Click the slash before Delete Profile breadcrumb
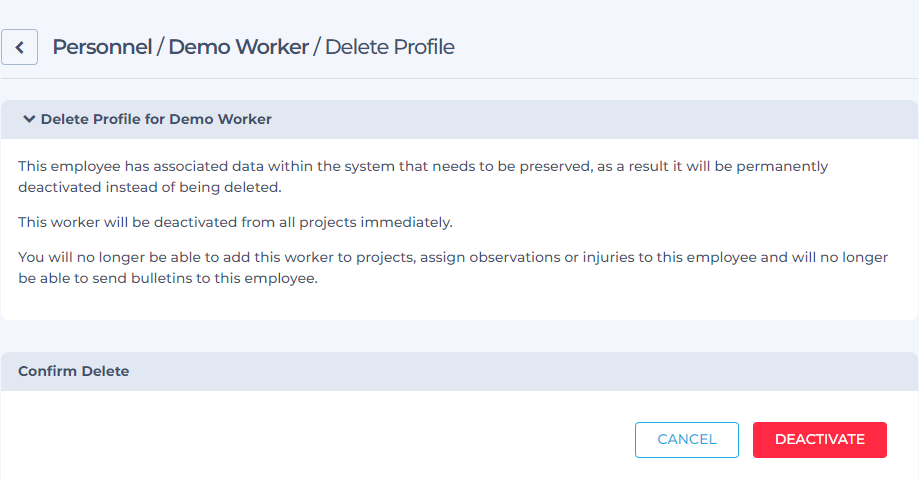This screenshot has height=481, width=919. coord(316,47)
